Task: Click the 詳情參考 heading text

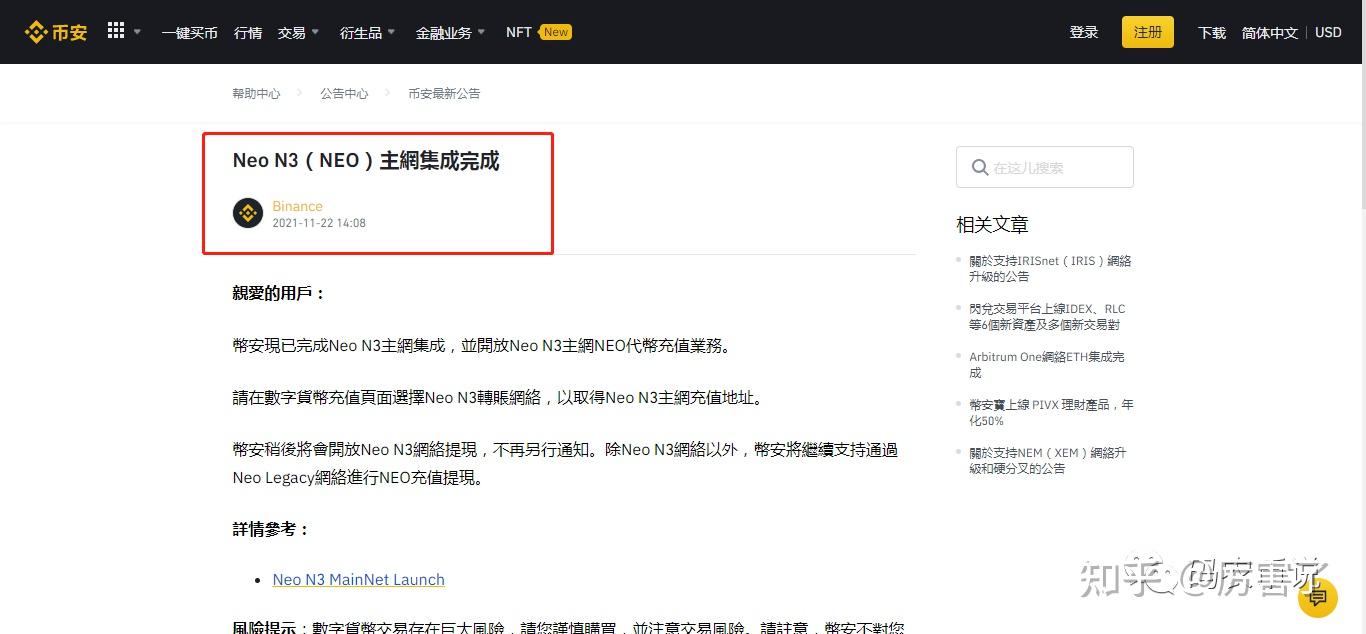Action: (x=271, y=529)
